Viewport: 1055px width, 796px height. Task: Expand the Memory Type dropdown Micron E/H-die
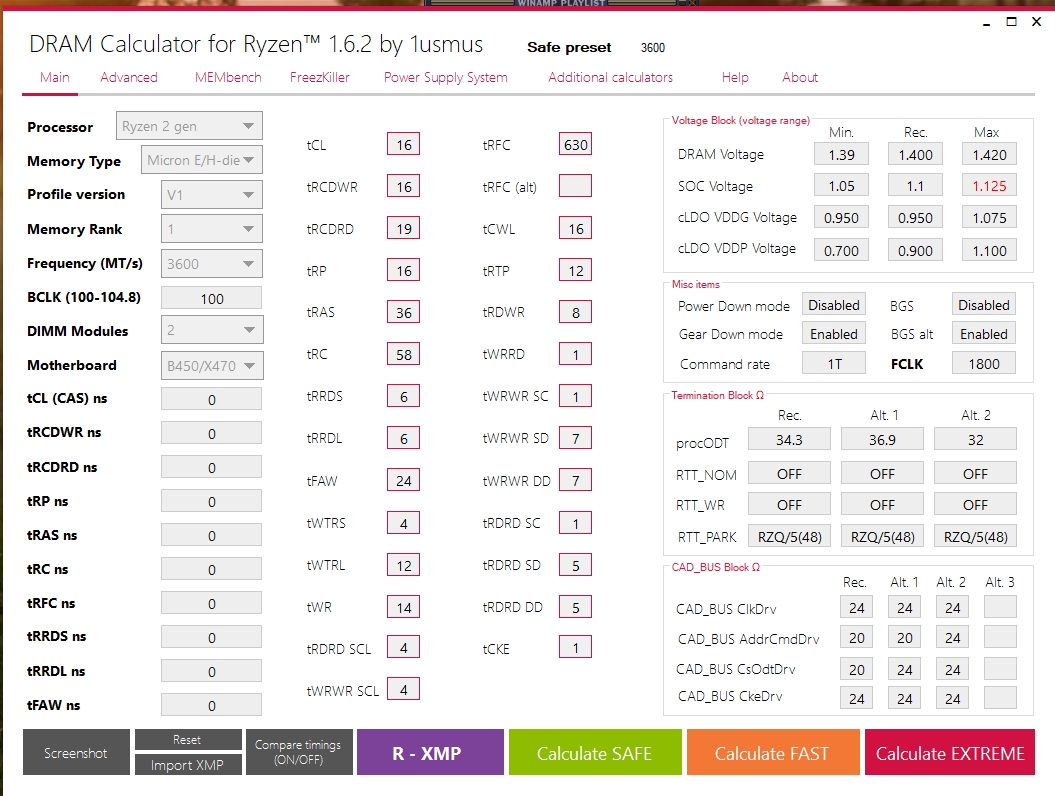202,160
